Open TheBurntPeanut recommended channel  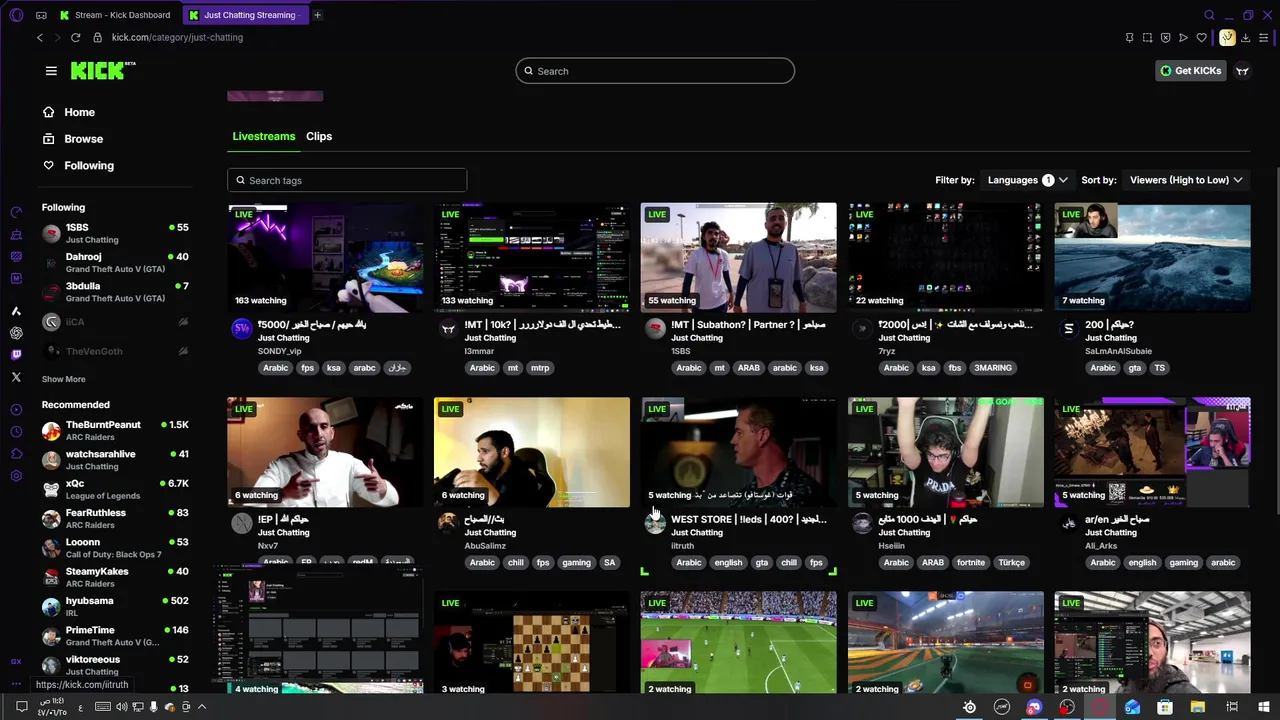(115, 430)
